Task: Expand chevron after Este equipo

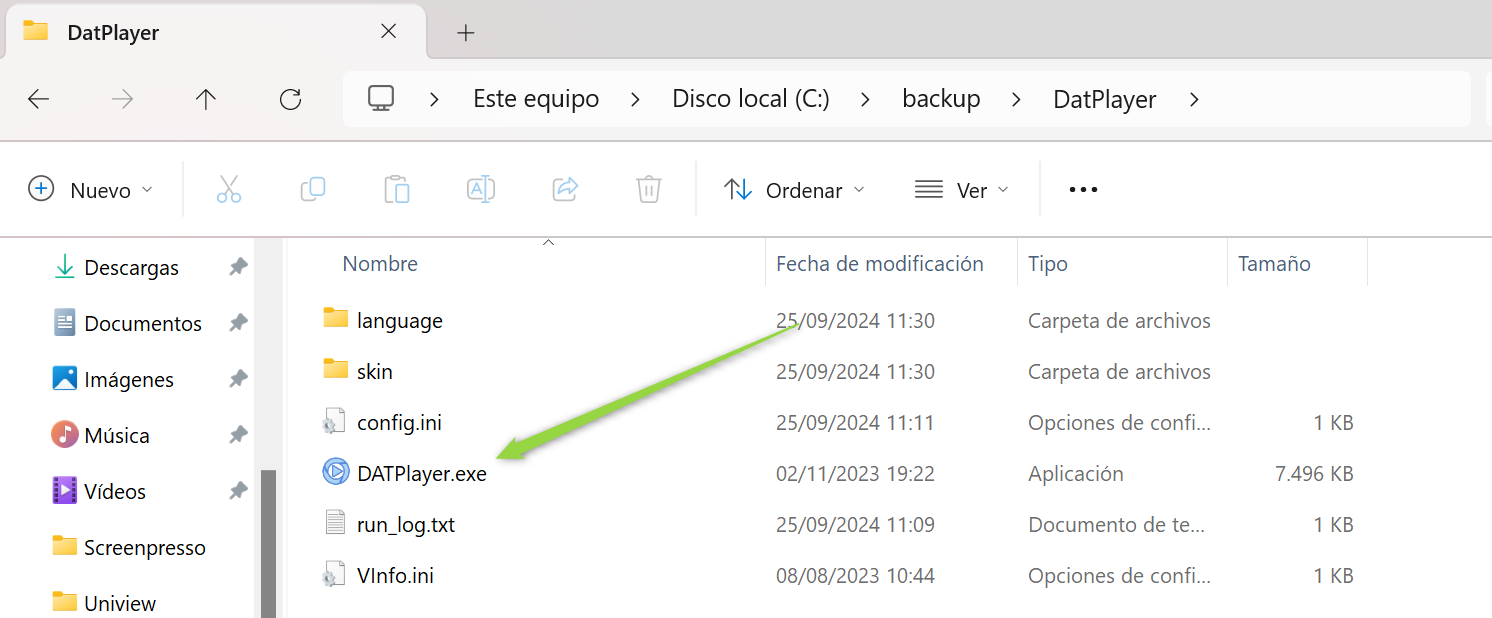Action: click(x=636, y=100)
